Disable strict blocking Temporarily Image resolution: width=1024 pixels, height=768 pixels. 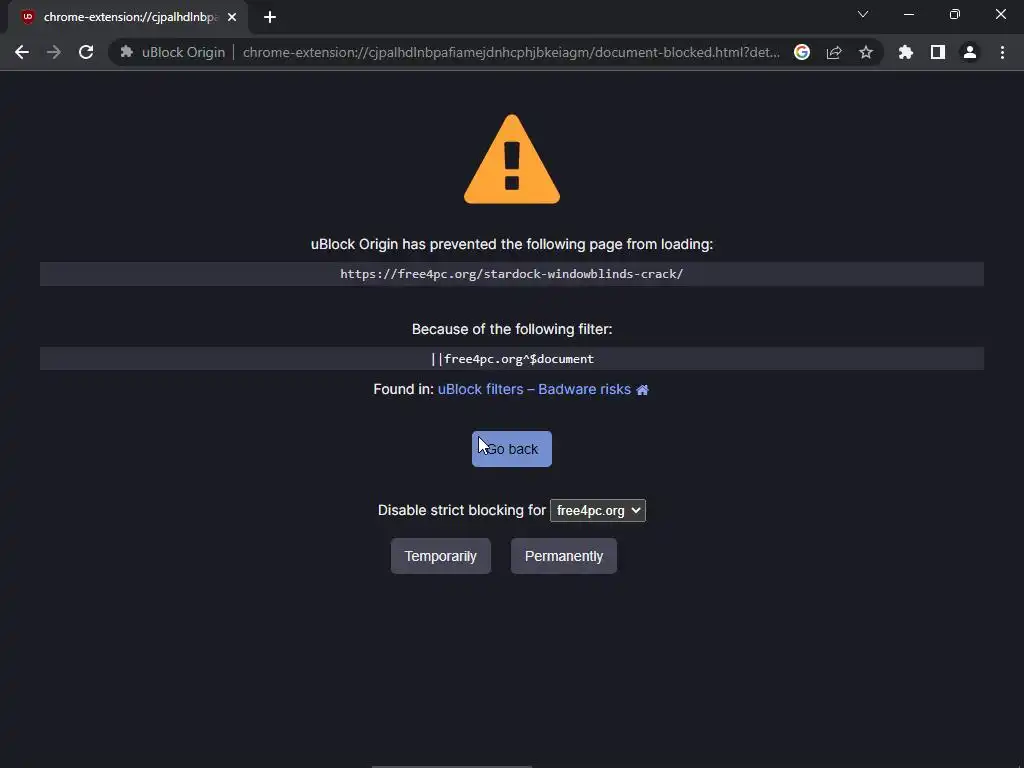click(441, 556)
